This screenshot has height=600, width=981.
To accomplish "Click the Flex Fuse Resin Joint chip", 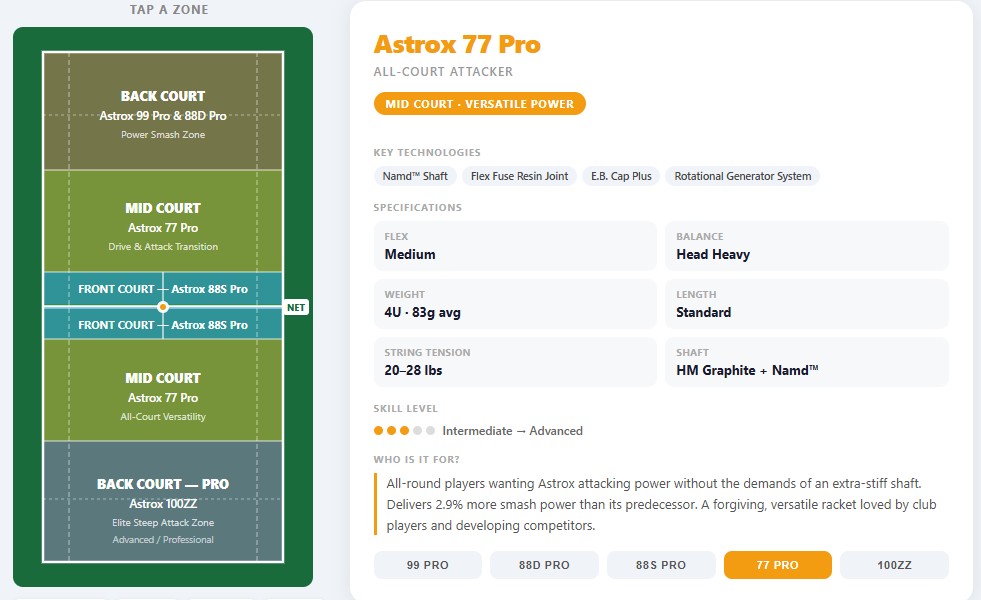I will coord(519,176).
